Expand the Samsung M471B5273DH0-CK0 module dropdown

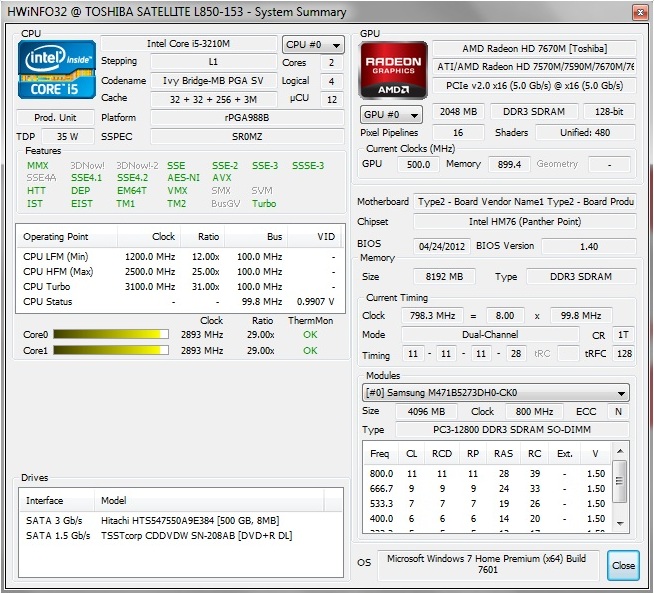point(496,393)
